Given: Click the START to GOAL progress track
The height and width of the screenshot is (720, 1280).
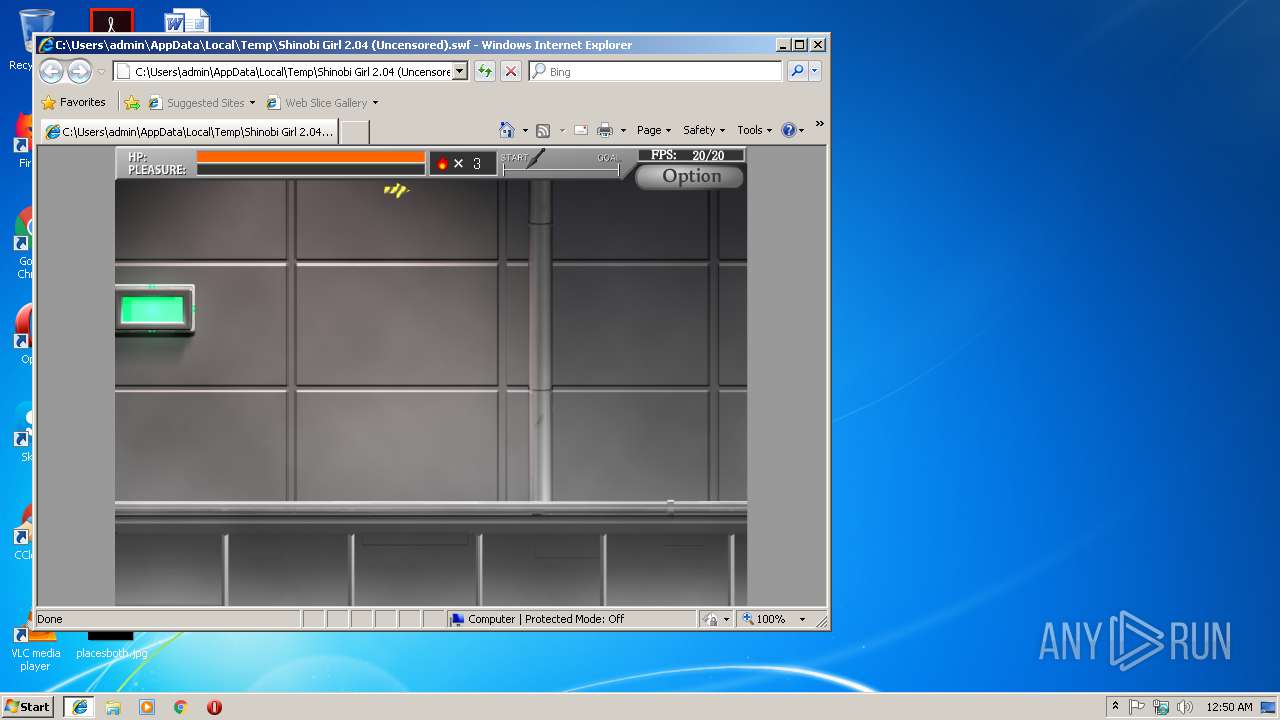Looking at the screenshot, I should point(561,170).
